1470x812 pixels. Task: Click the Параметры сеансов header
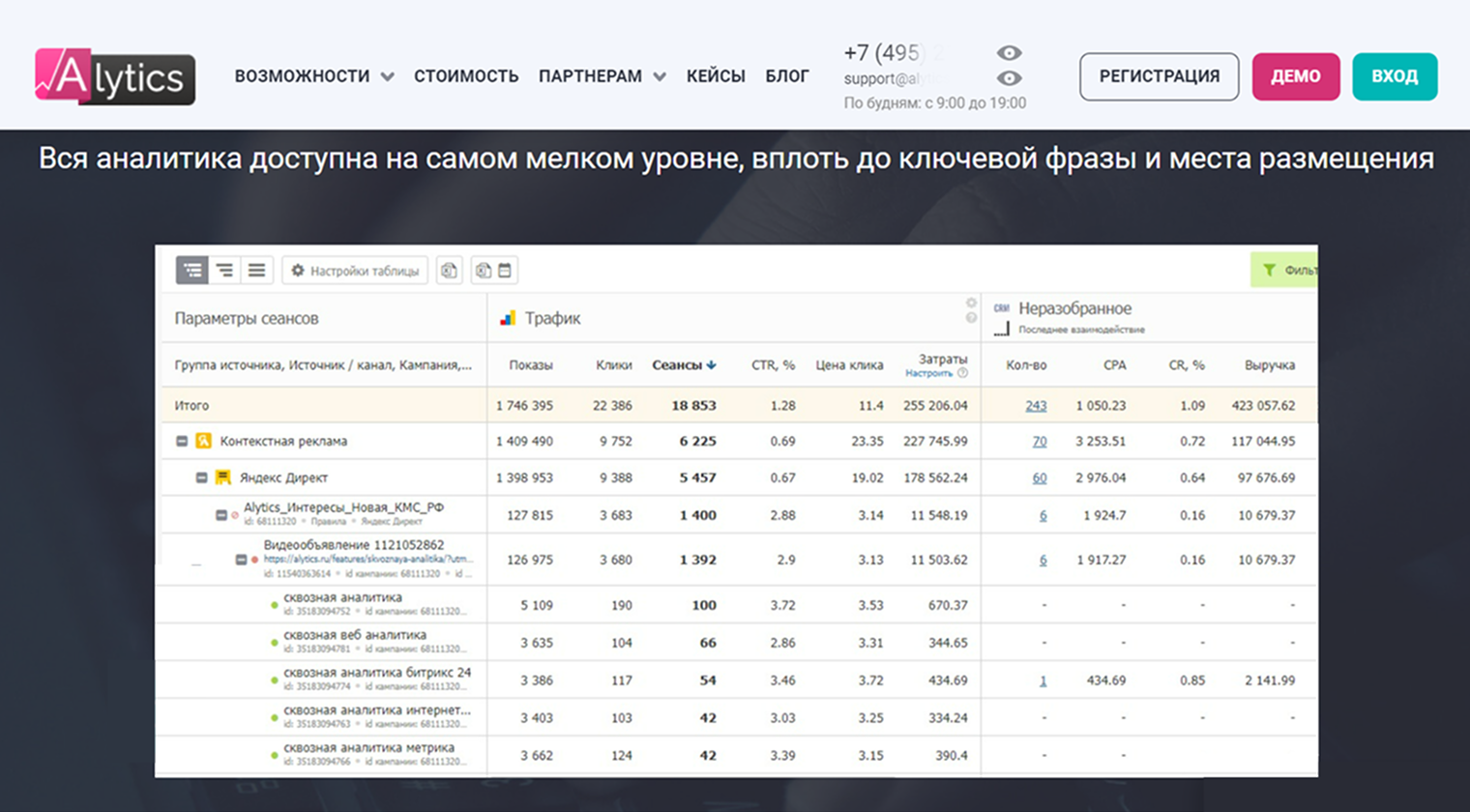click(246, 318)
